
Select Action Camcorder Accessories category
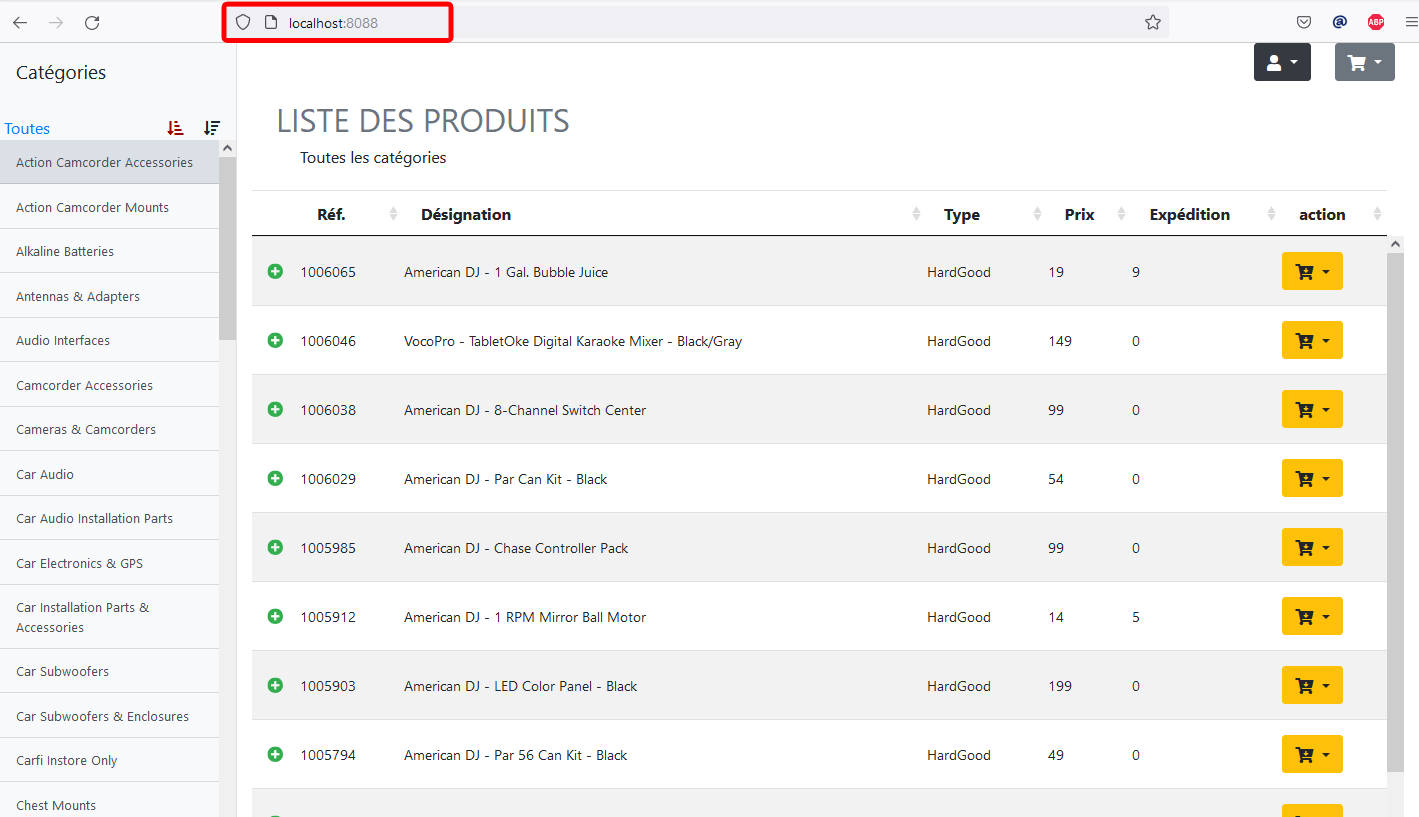109,162
